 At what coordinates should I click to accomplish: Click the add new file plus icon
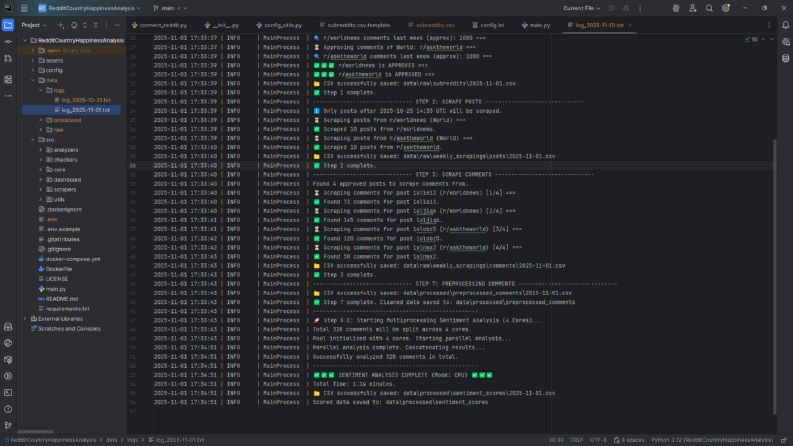61,25
